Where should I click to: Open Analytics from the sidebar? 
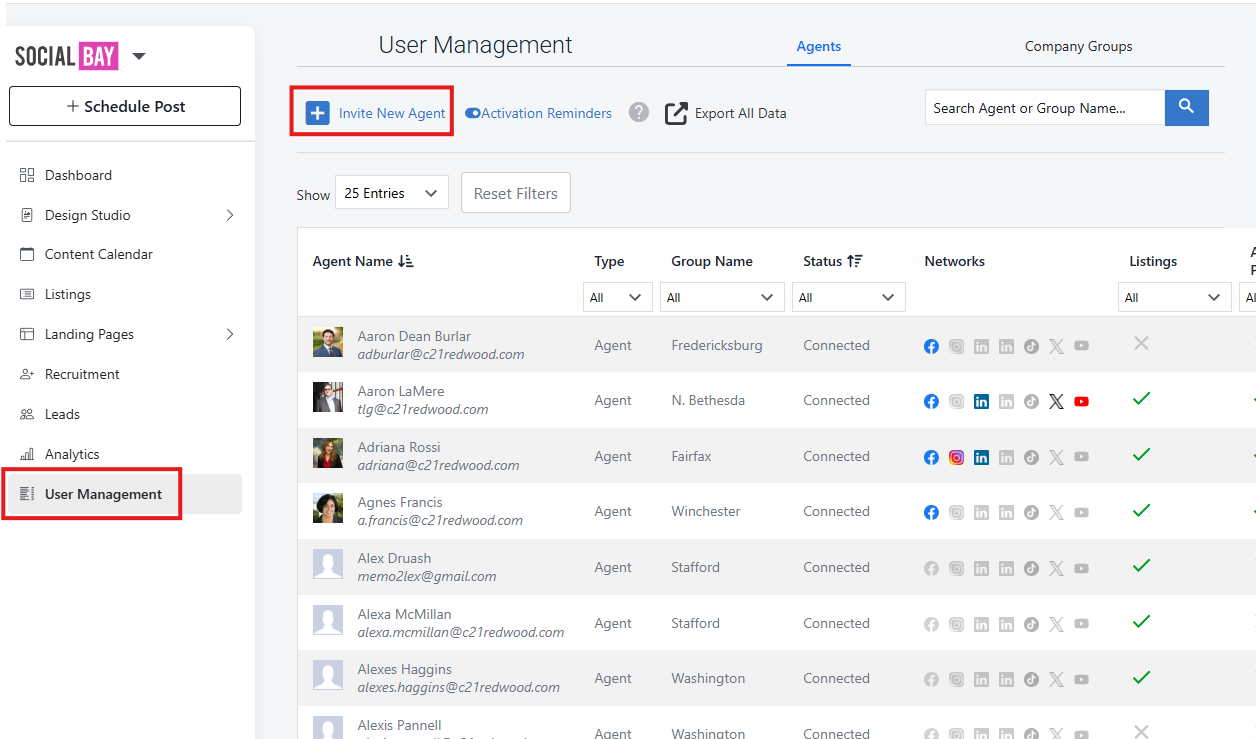[72, 454]
